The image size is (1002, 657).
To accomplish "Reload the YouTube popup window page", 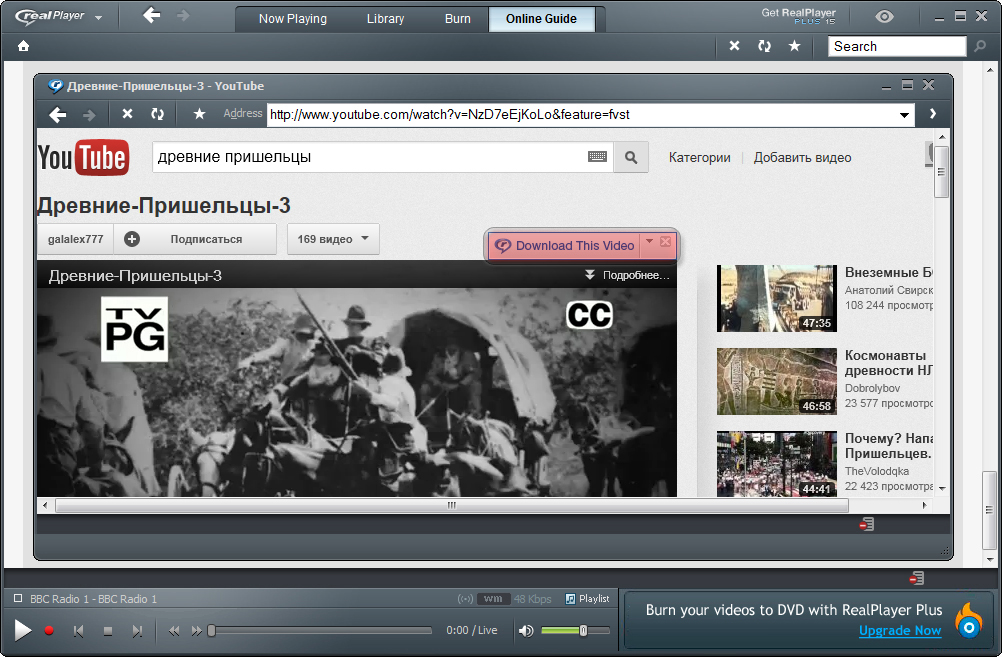I will click(157, 114).
